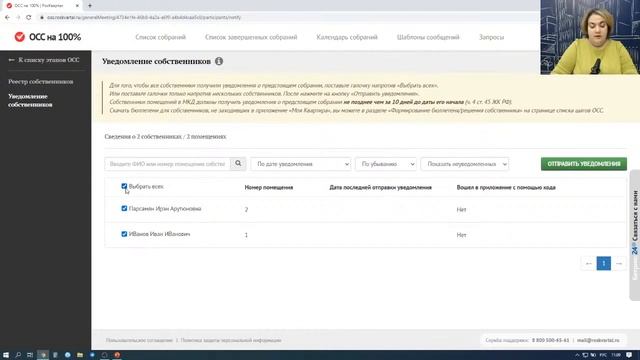
Task: Open Task View on the taskbar
Action: click(x=30, y=355)
